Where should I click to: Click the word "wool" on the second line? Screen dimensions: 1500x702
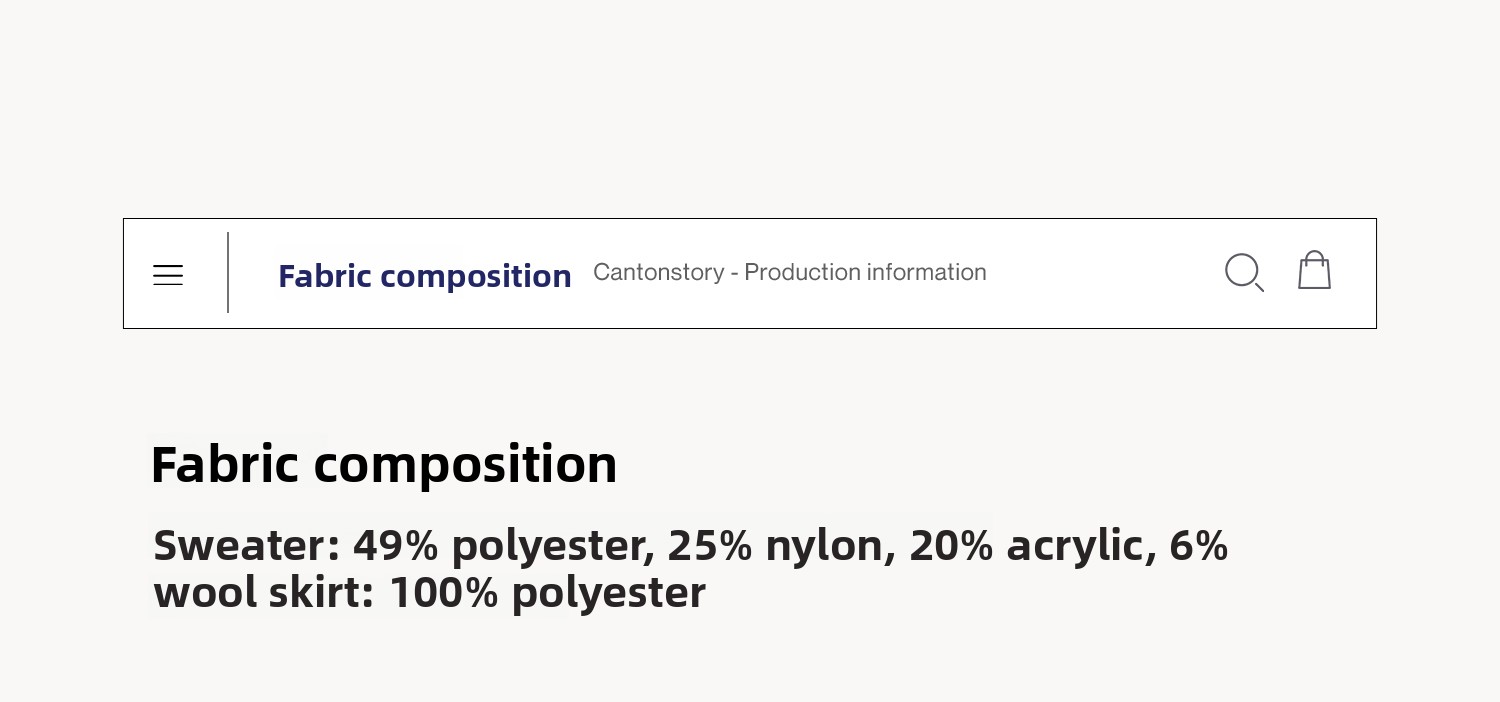(x=206, y=592)
